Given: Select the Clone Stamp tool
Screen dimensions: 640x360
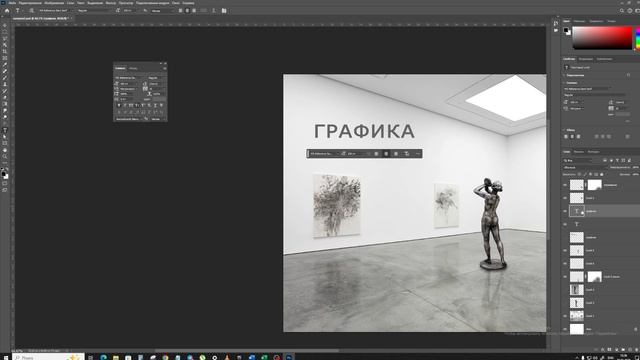Looking at the screenshot, I should [5, 84].
